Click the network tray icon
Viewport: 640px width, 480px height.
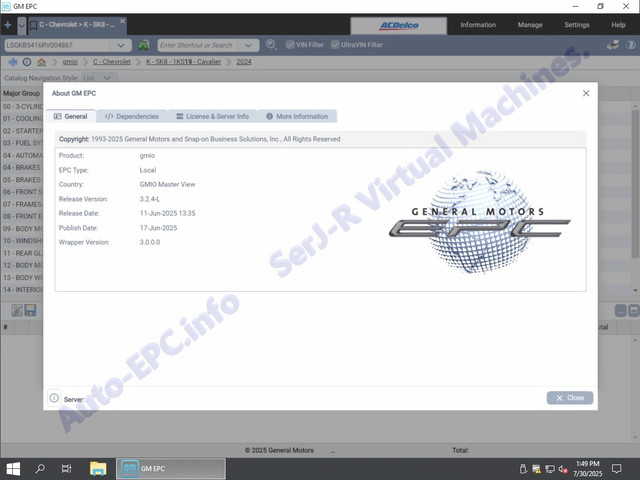click(550, 469)
